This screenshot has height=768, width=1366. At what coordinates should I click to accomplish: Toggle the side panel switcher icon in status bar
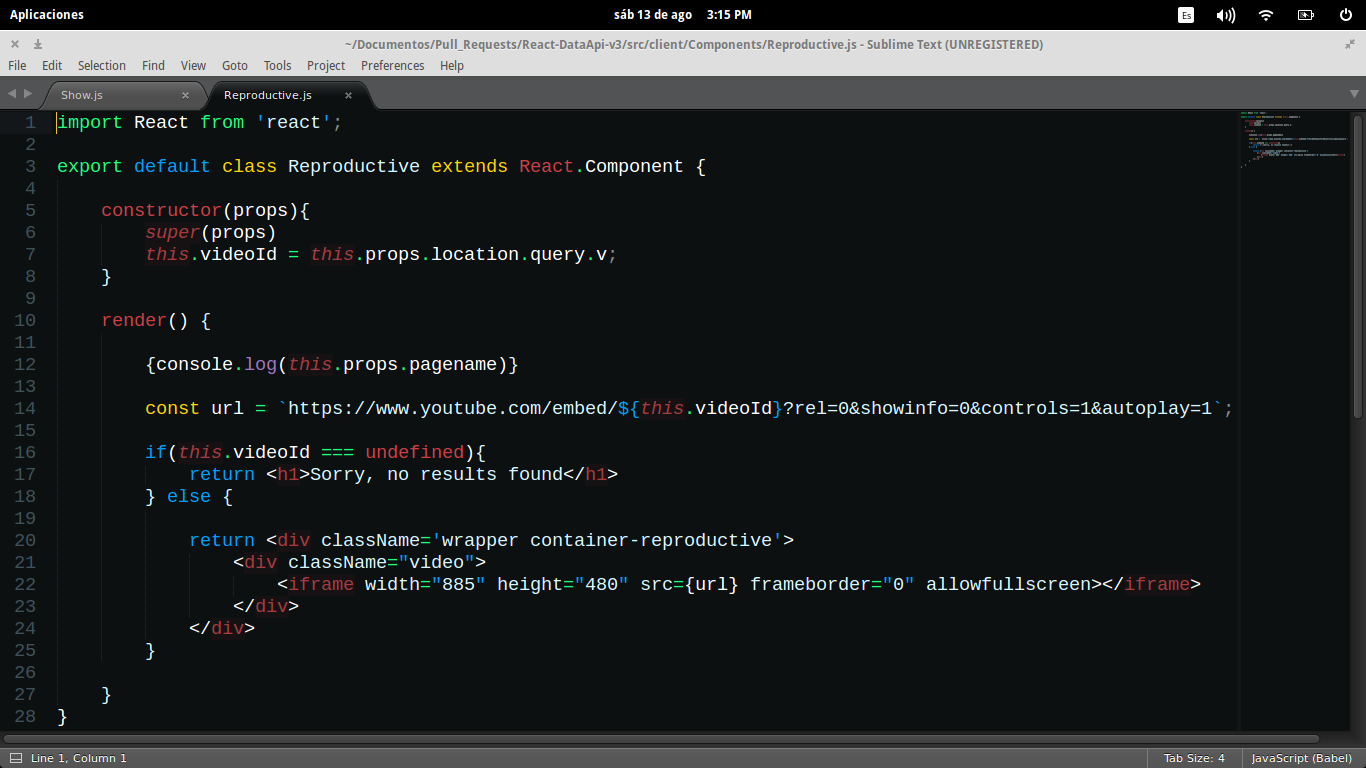coord(16,758)
